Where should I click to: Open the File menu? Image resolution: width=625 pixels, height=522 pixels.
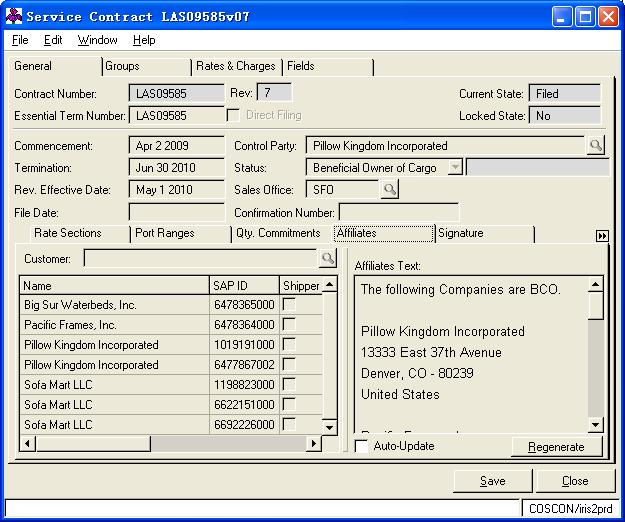point(20,40)
